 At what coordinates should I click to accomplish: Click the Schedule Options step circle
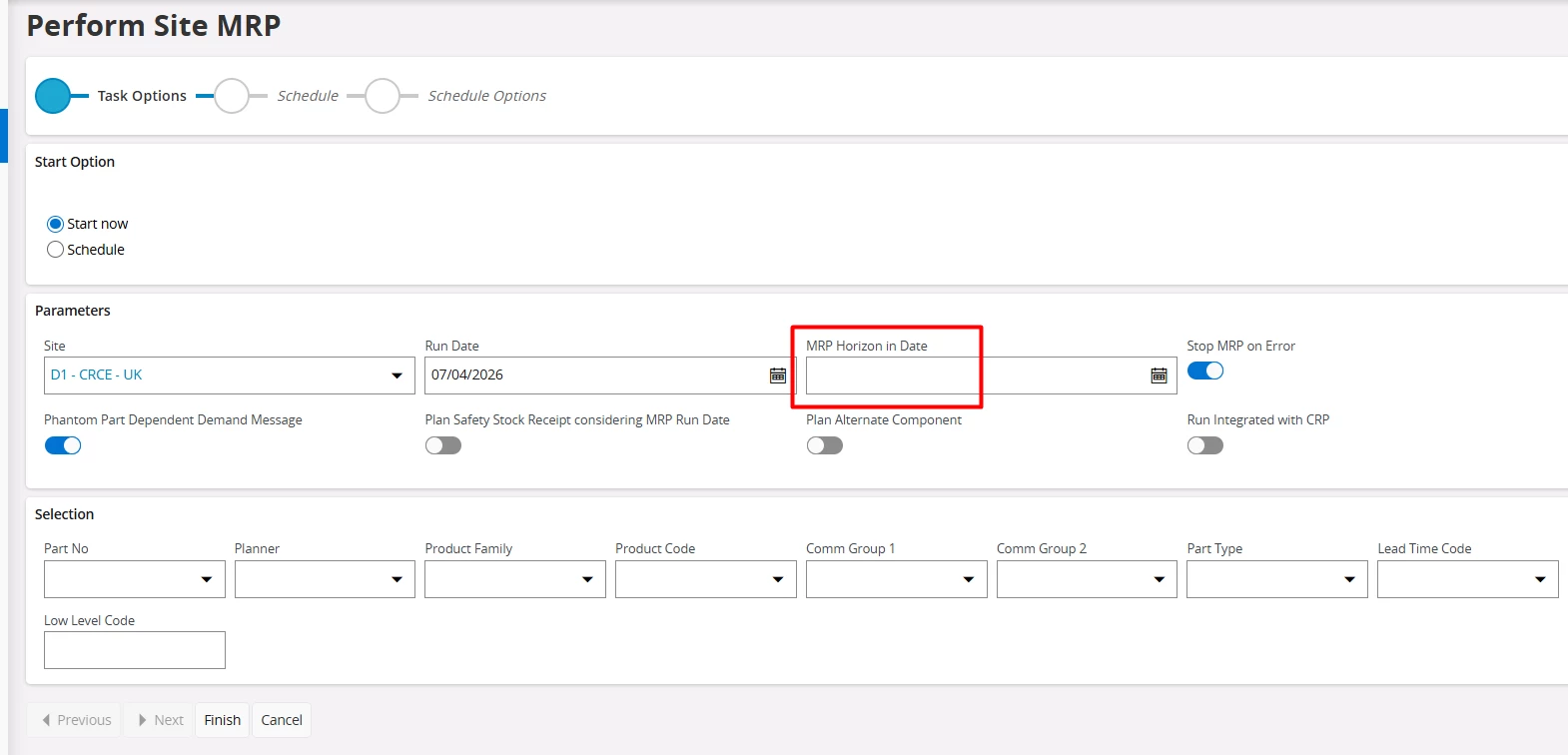[x=383, y=96]
